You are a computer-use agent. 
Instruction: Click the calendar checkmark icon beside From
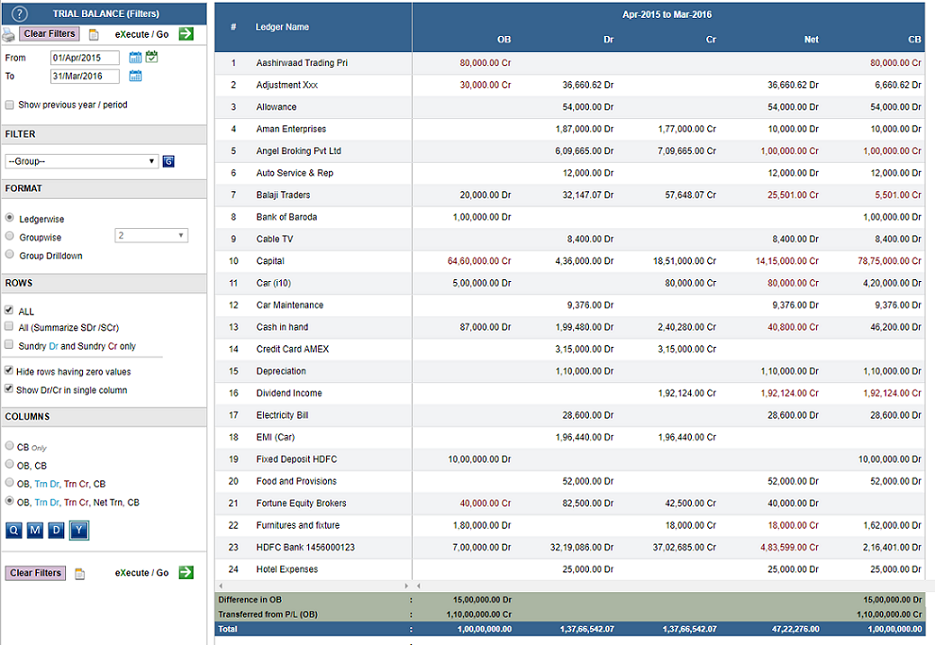[151, 57]
